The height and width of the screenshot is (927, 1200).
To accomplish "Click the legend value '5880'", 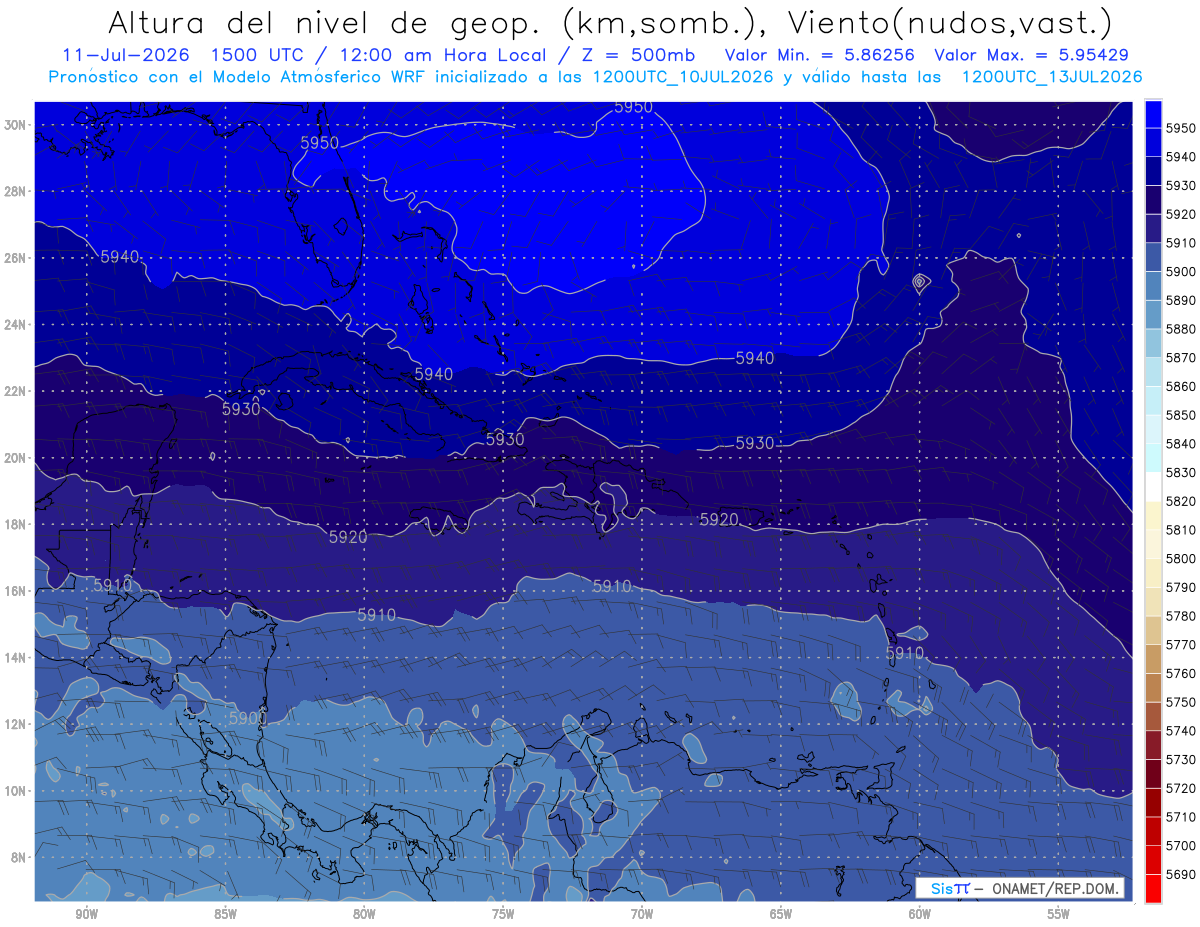I will 1180,329.
